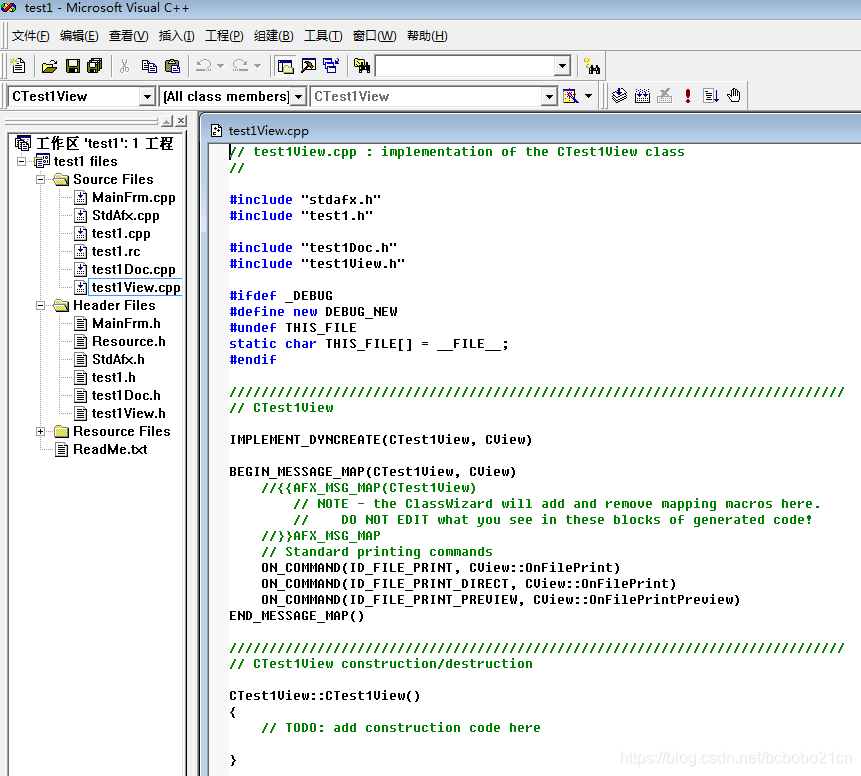The image size is (861, 776).
Task: Select MainFrm.cpp in the file tree
Action: pos(133,198)
